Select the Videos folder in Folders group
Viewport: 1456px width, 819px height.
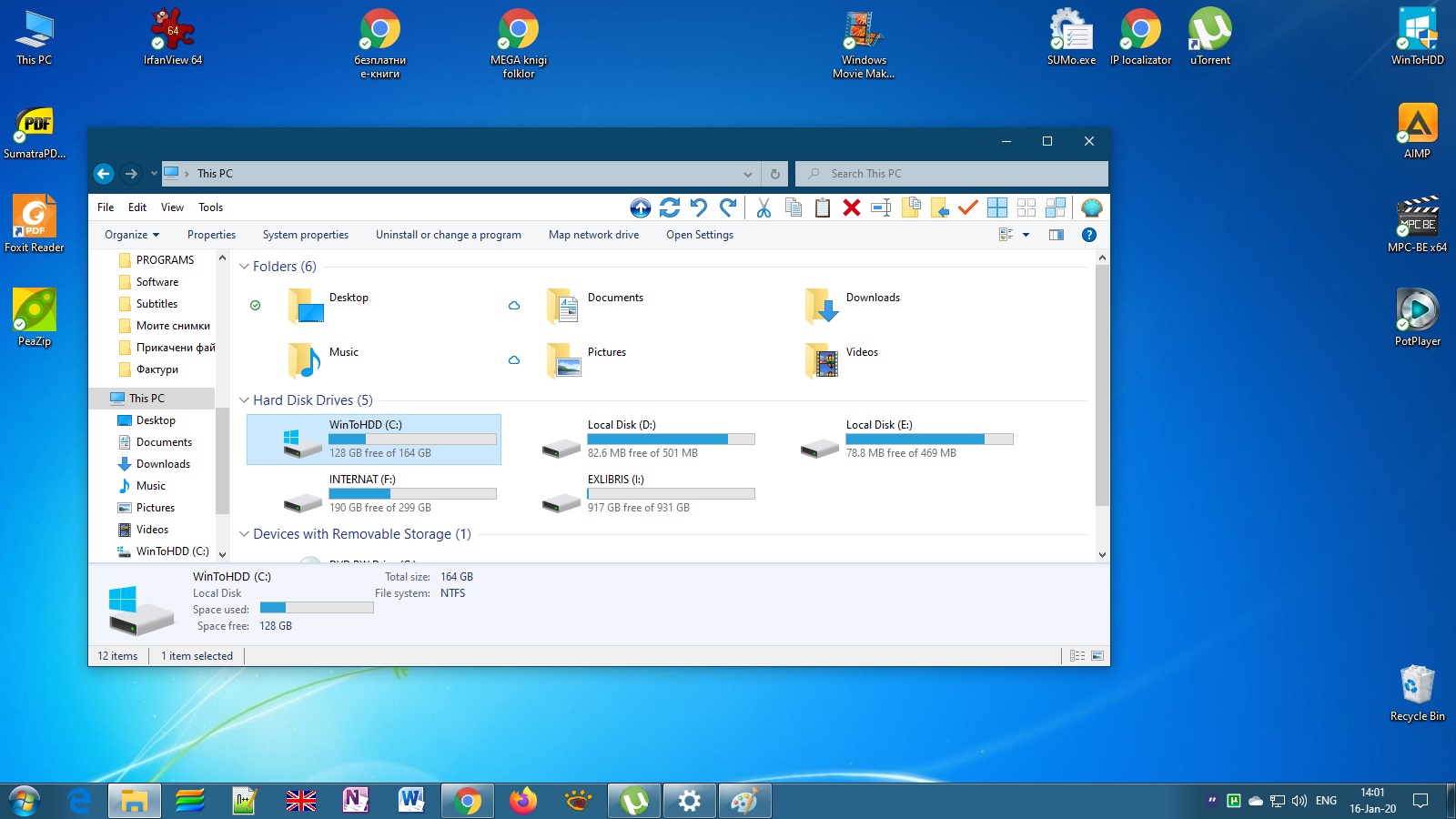[x=842, y=359]
